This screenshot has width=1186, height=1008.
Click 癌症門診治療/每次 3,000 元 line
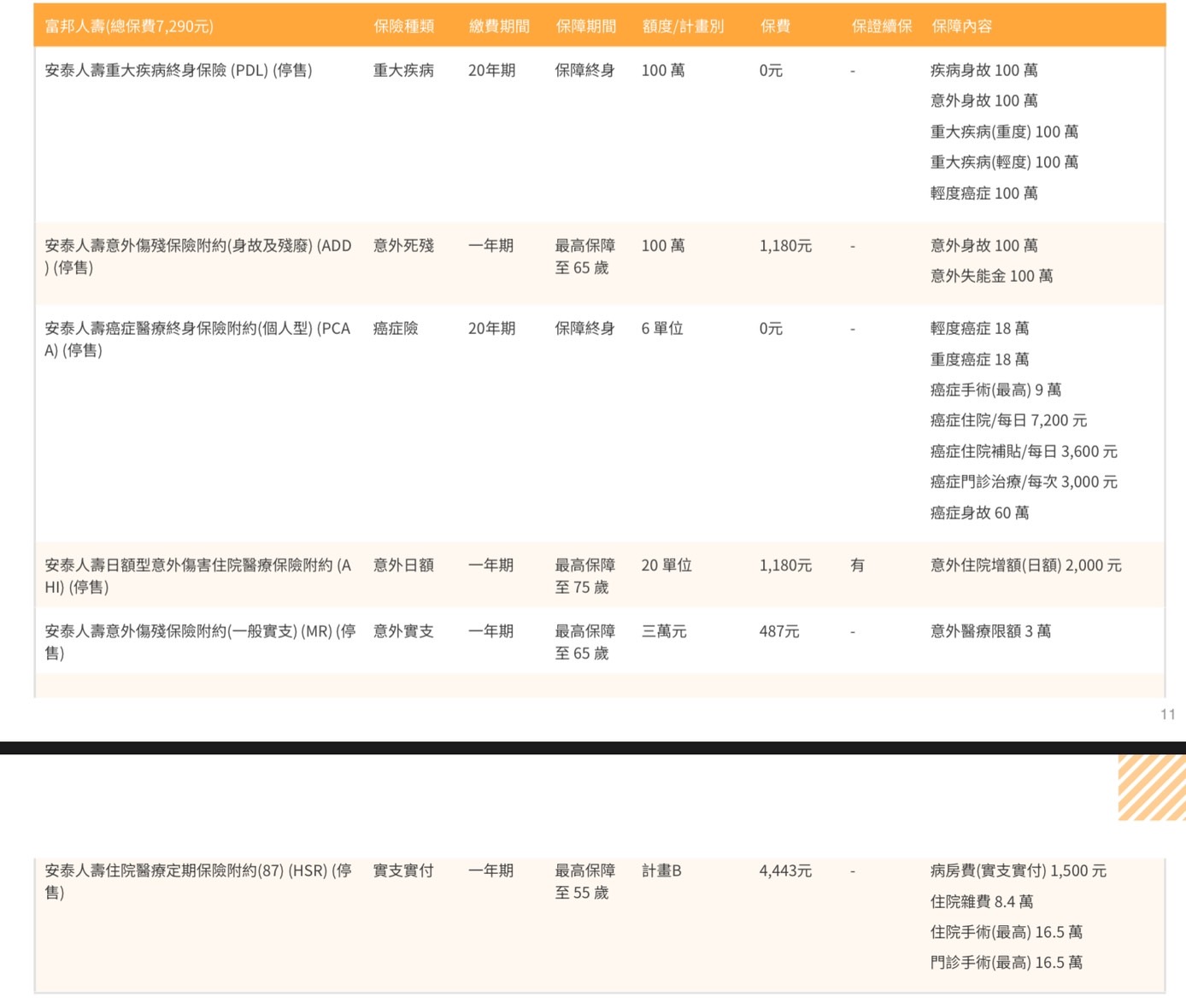(1024, 482)
